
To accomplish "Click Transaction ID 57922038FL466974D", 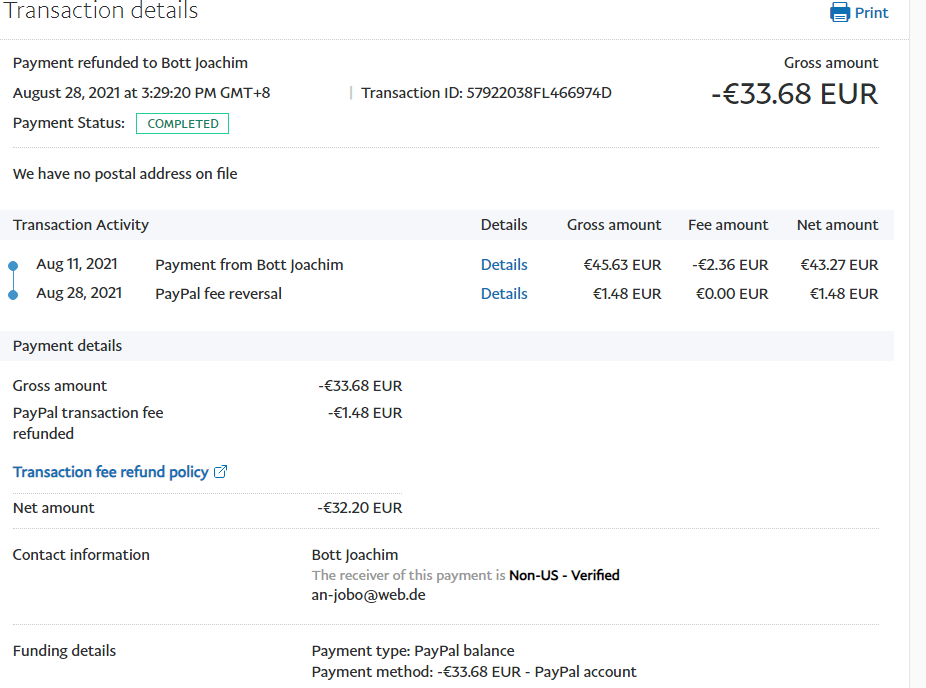I will pyautogui.click(x=486, y=93).
